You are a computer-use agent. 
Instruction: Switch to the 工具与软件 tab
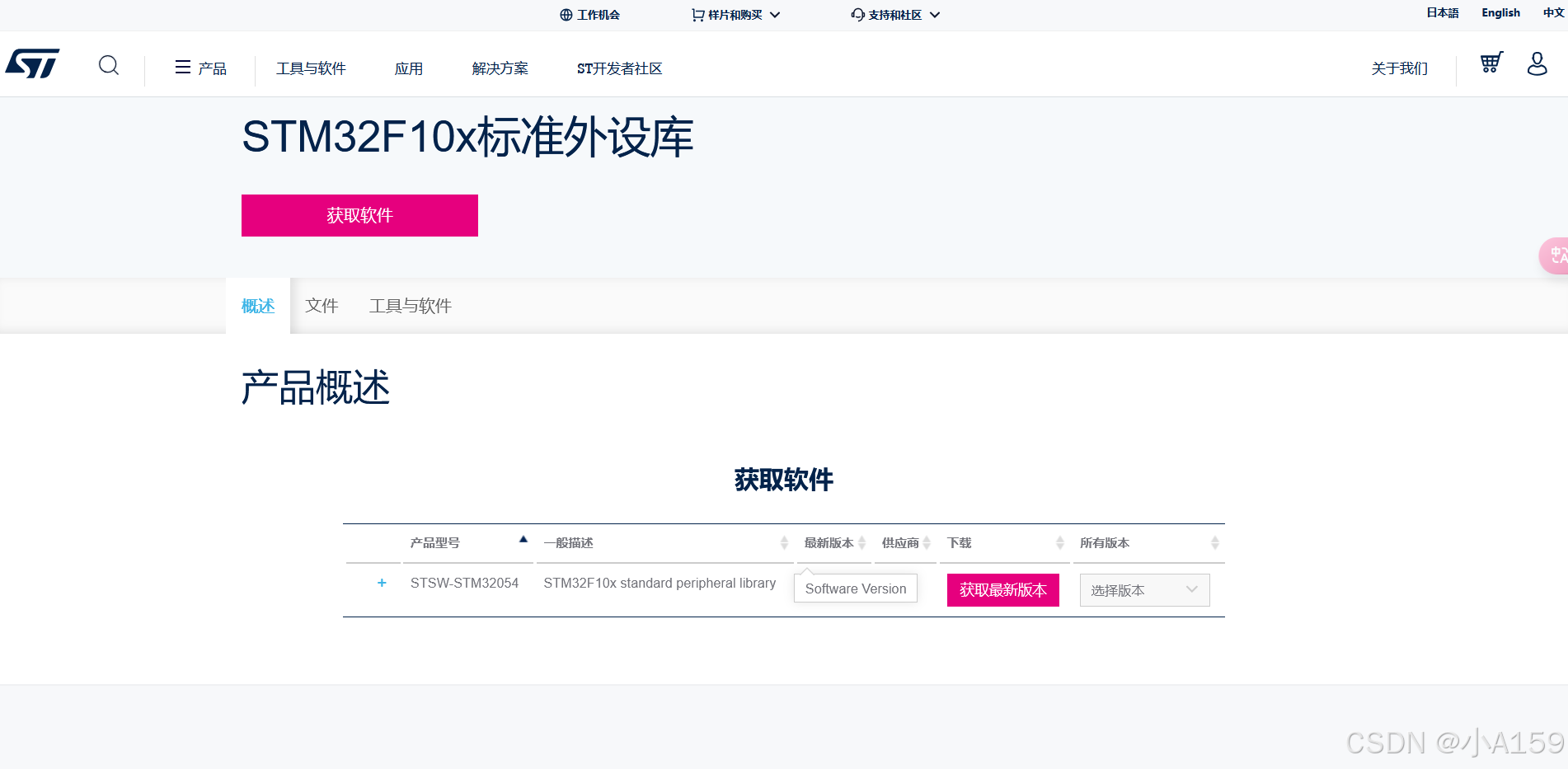click(x=411, y=306)
